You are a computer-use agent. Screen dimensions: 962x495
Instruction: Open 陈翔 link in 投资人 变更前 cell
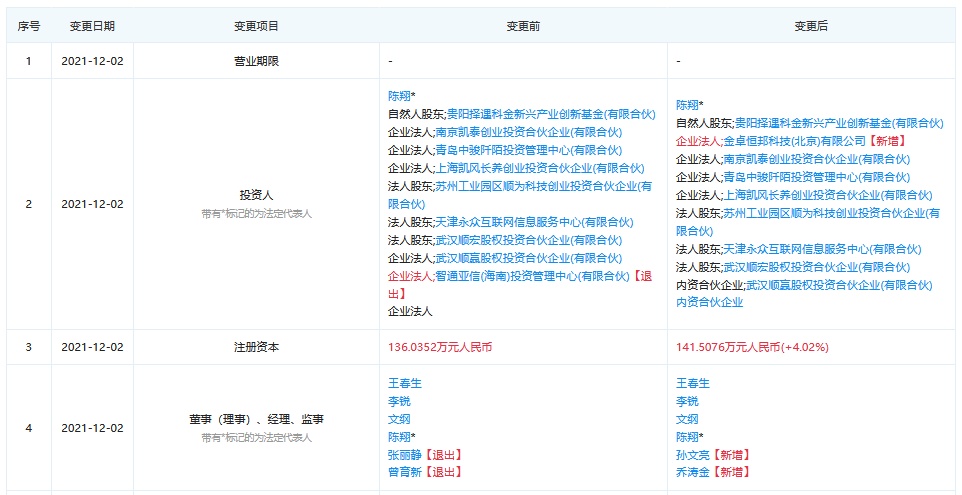pyautogui.click(x=399, y=96)
